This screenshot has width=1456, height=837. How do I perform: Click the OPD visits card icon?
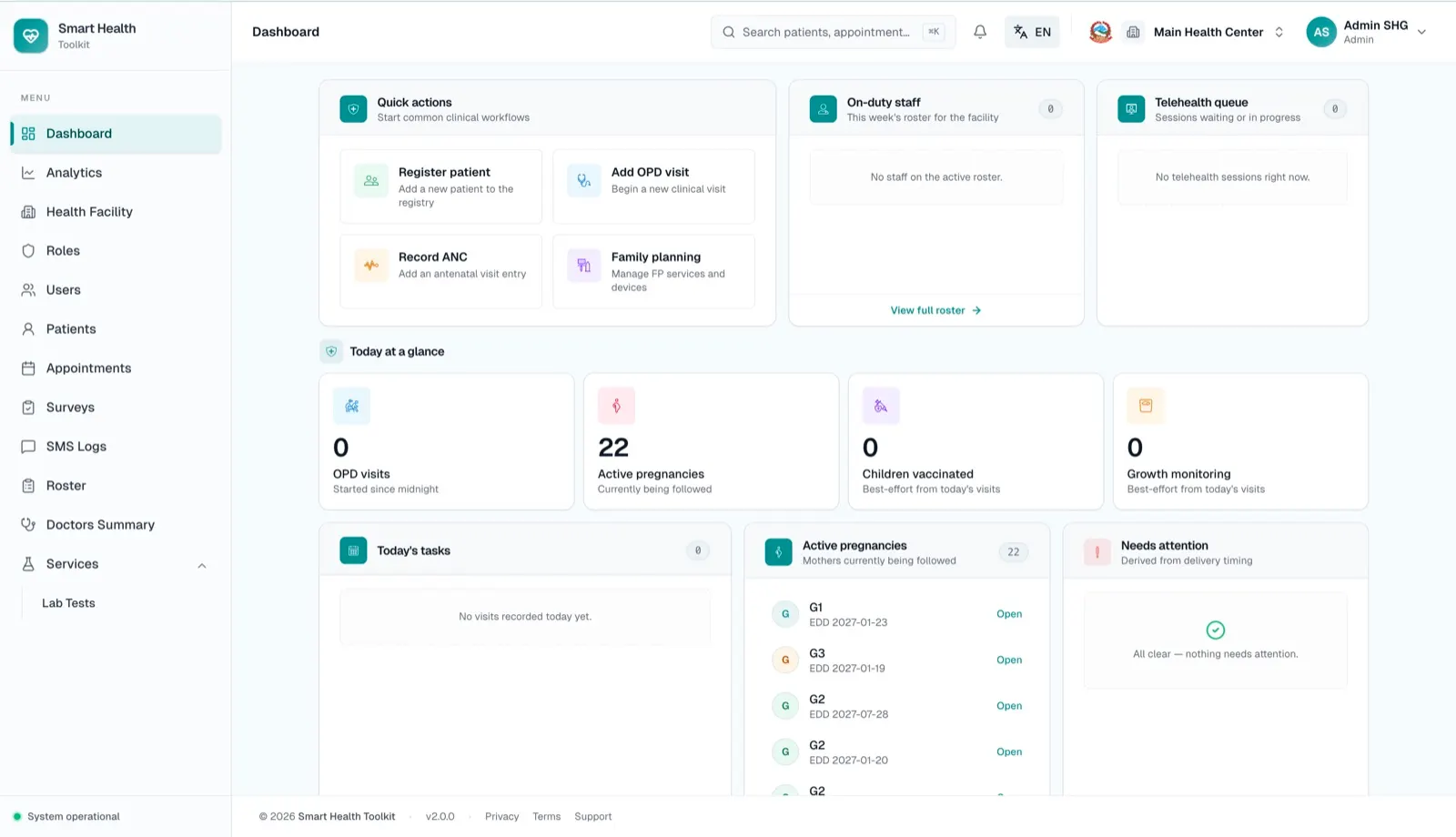click(351, 406)
